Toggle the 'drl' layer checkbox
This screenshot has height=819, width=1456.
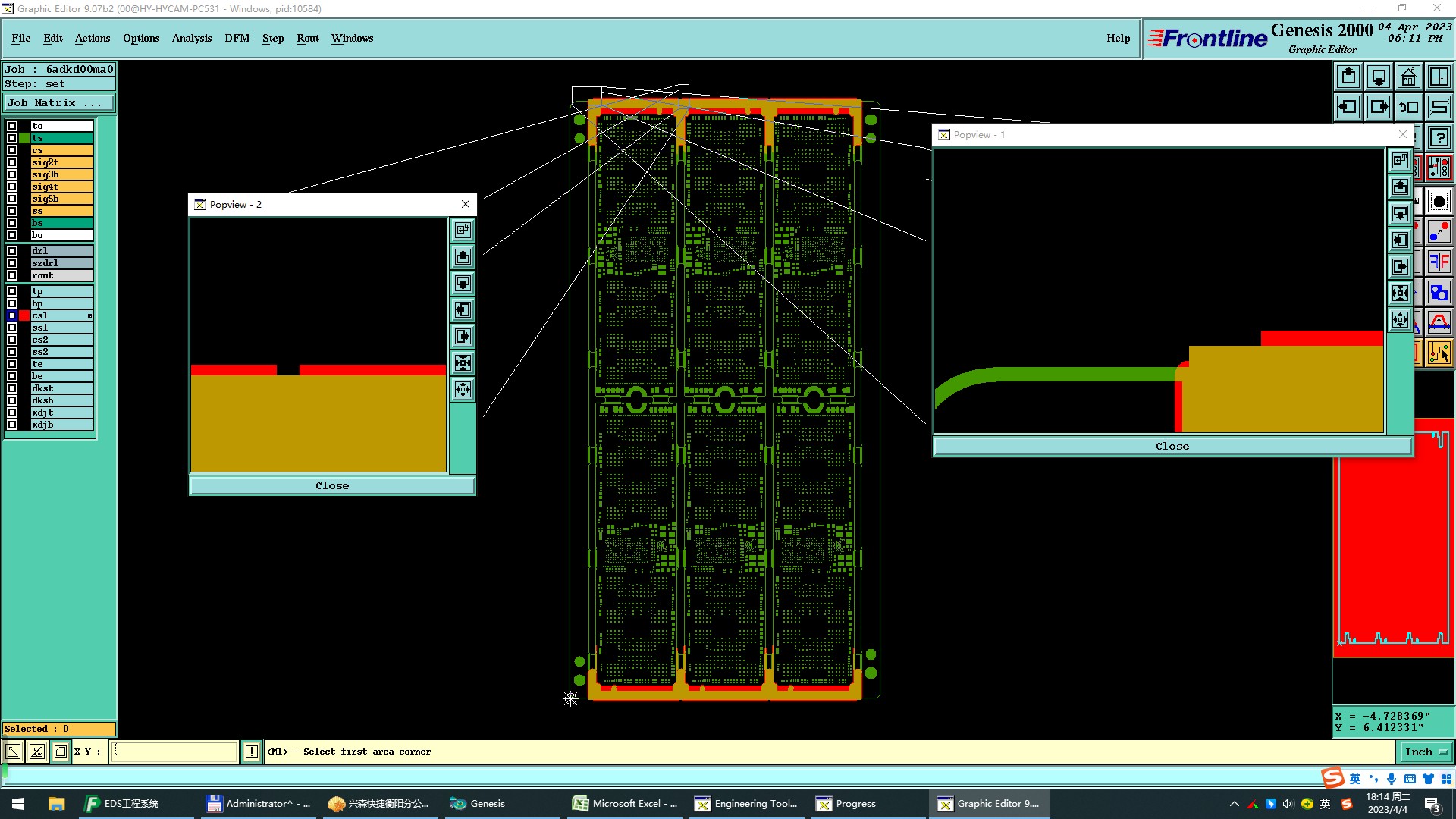click(x=12, y=251)
